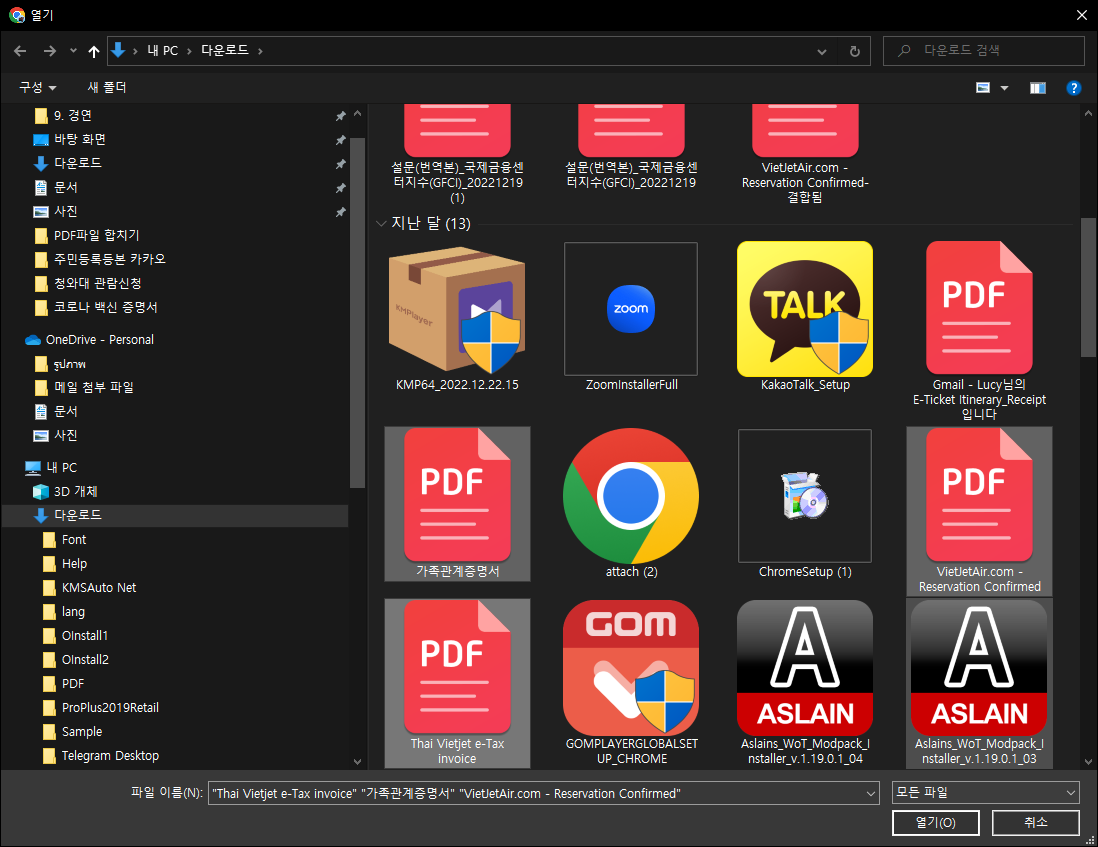This screenshot has width=1098, height=847.
Task: Click the 파일 이름 text field
Action: tap(536, 793)
